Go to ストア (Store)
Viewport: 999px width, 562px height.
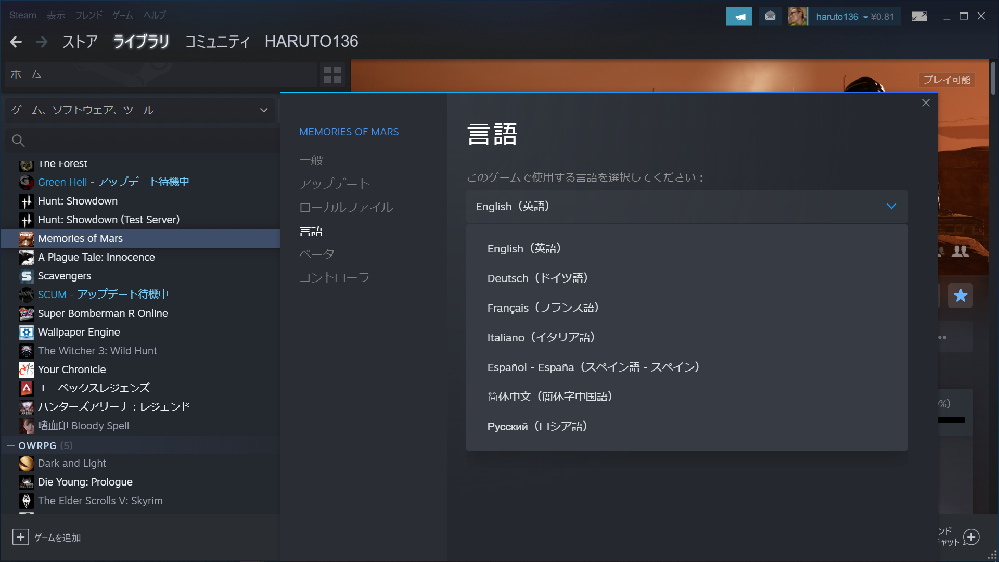click(80, 42)
